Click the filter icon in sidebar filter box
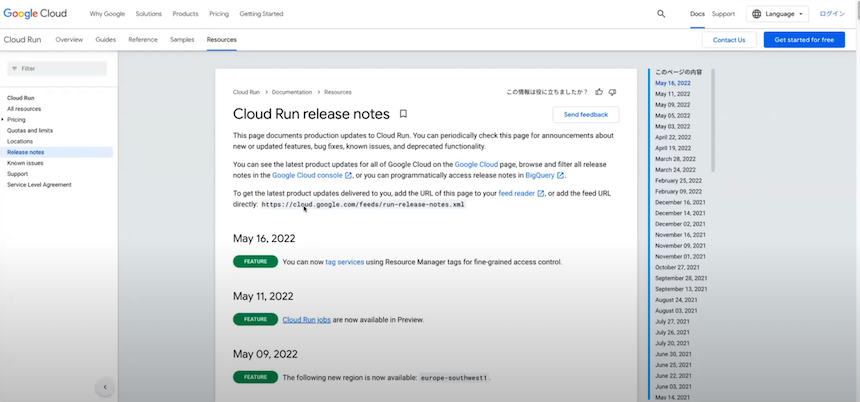860x402 pixels. coord(14,69)
